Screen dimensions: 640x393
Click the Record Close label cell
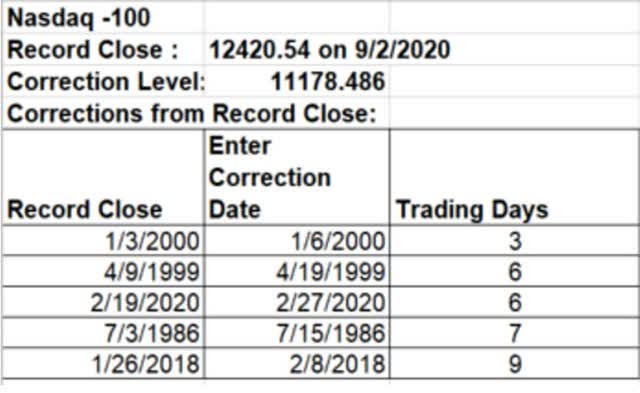103,50
